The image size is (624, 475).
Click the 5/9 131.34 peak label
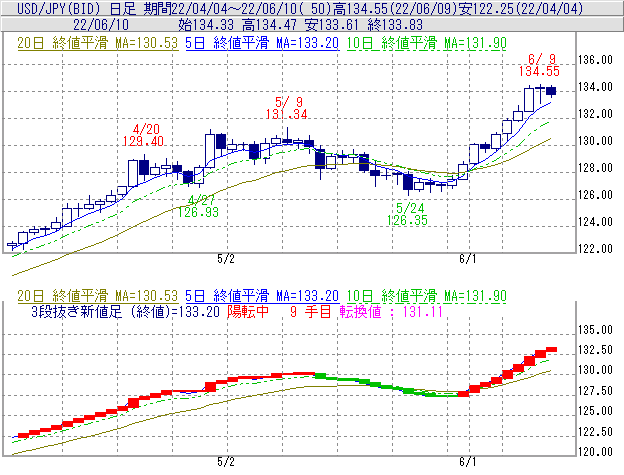(287, 108)
